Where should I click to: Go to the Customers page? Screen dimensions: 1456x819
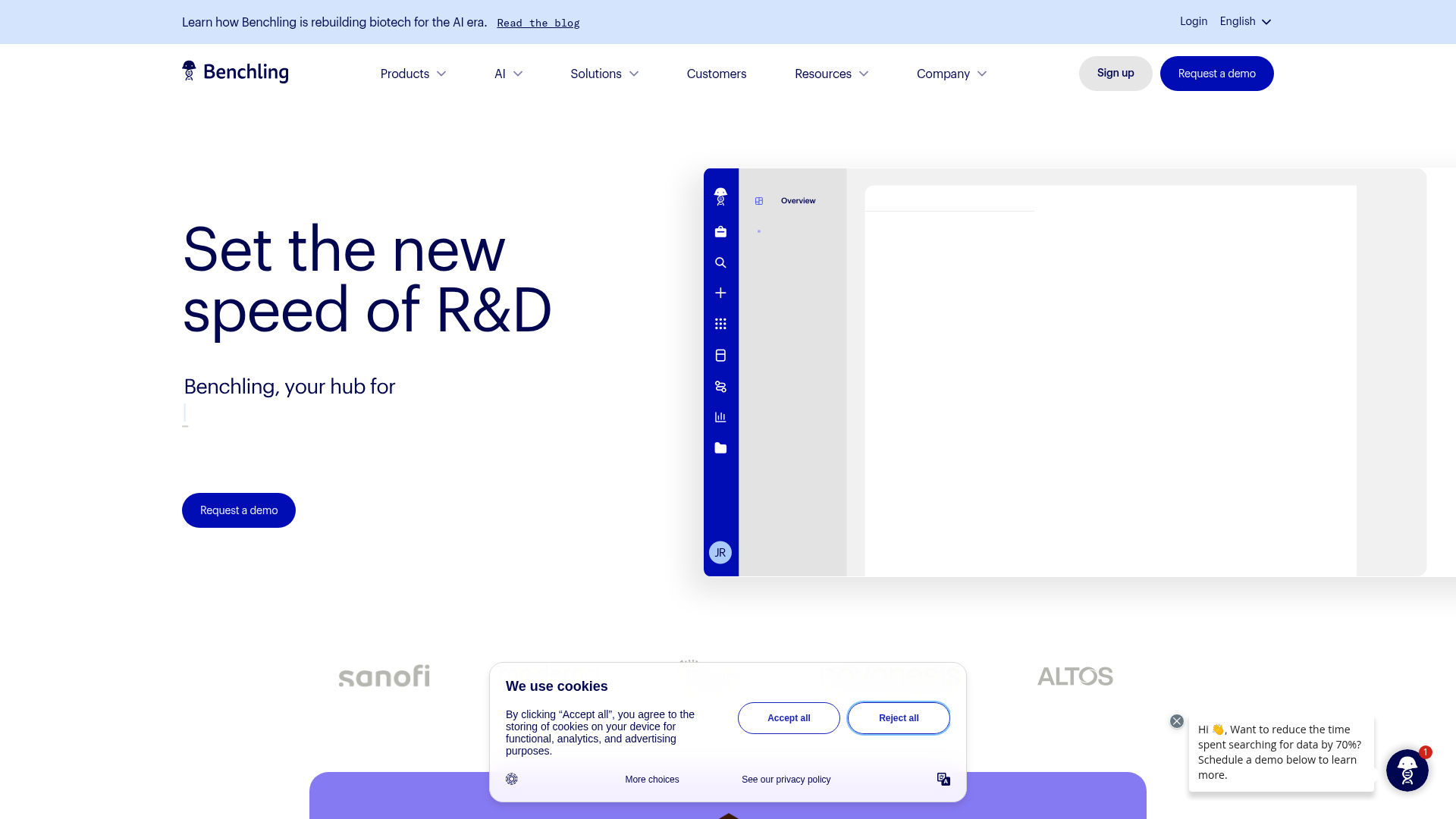tap(717, 74)
